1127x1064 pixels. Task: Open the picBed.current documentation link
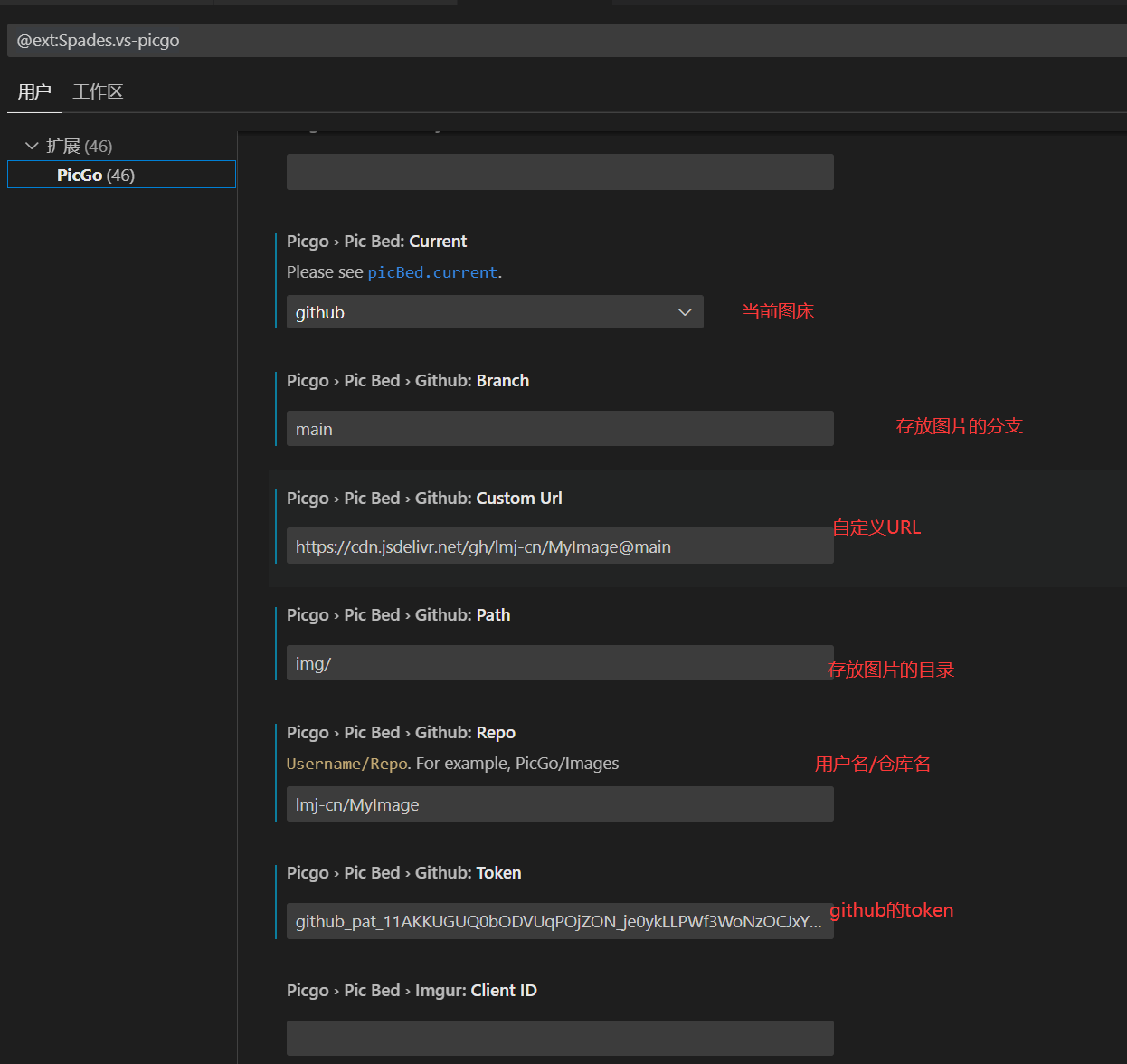[x=432, y=272]
